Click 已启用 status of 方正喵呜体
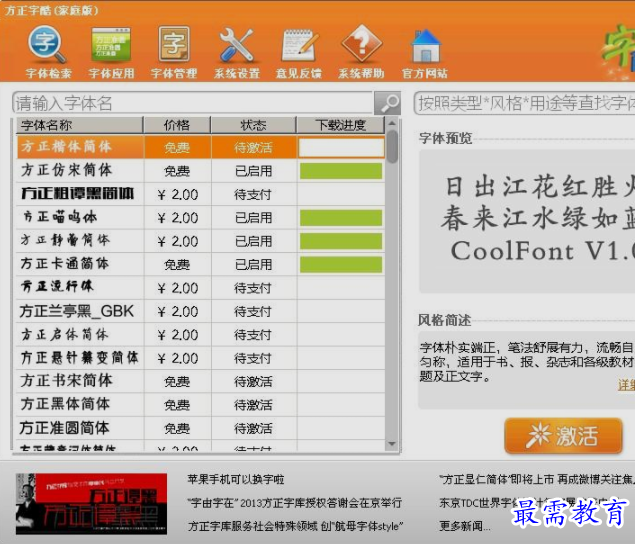 tap(253, 218)
